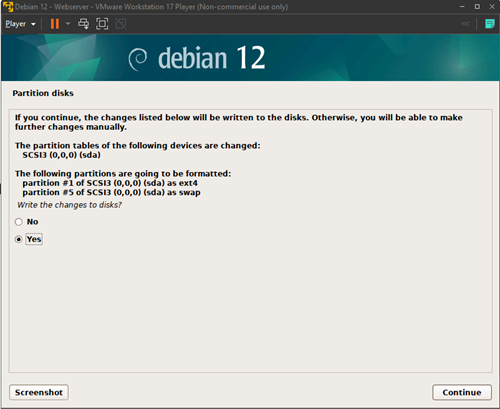Click the greyed-out Unity mode icon
Viewport: 500px width, 409px height.
pos(121,24)
